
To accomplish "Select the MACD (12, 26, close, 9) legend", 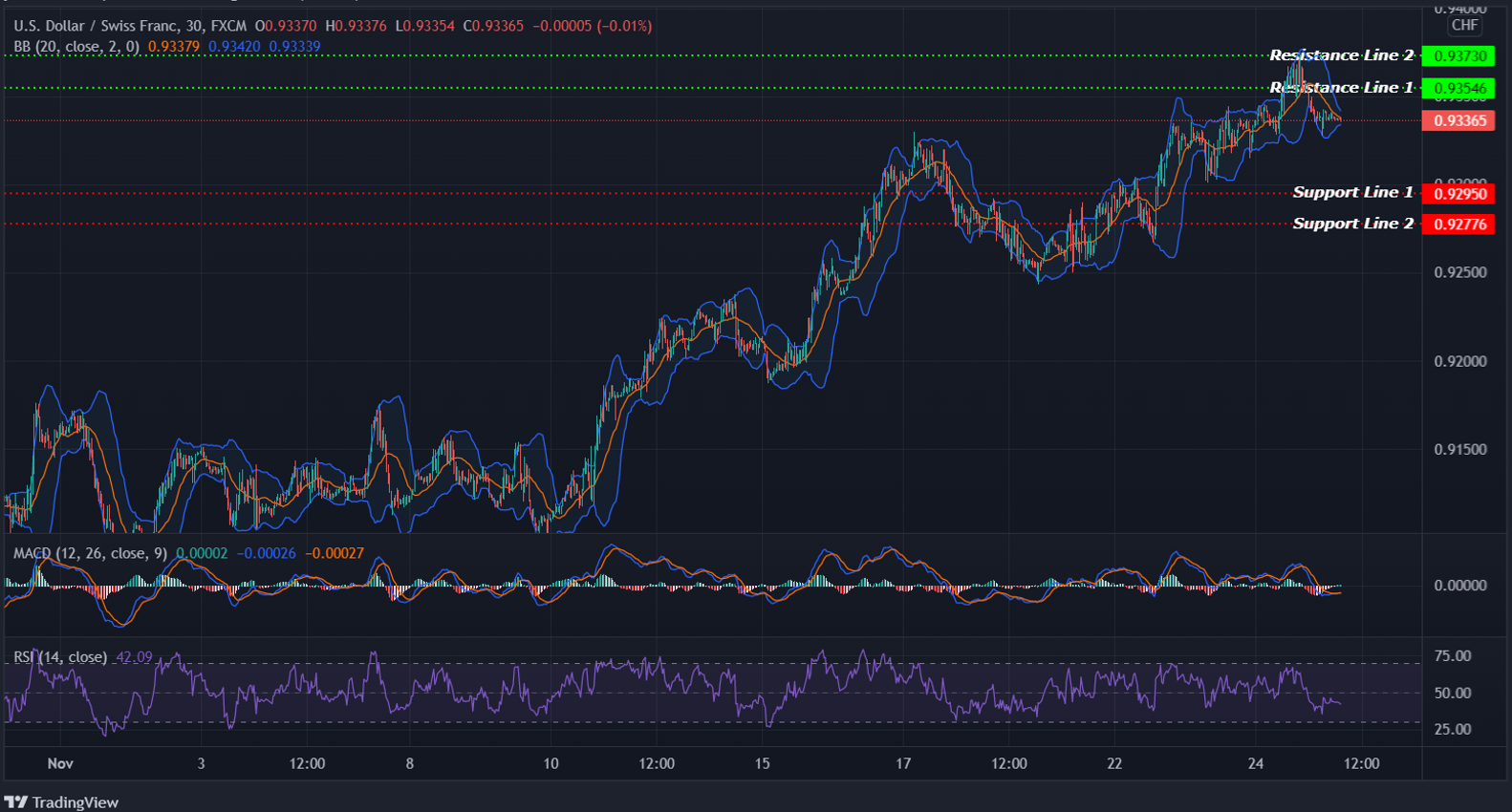I will (90, 553).
